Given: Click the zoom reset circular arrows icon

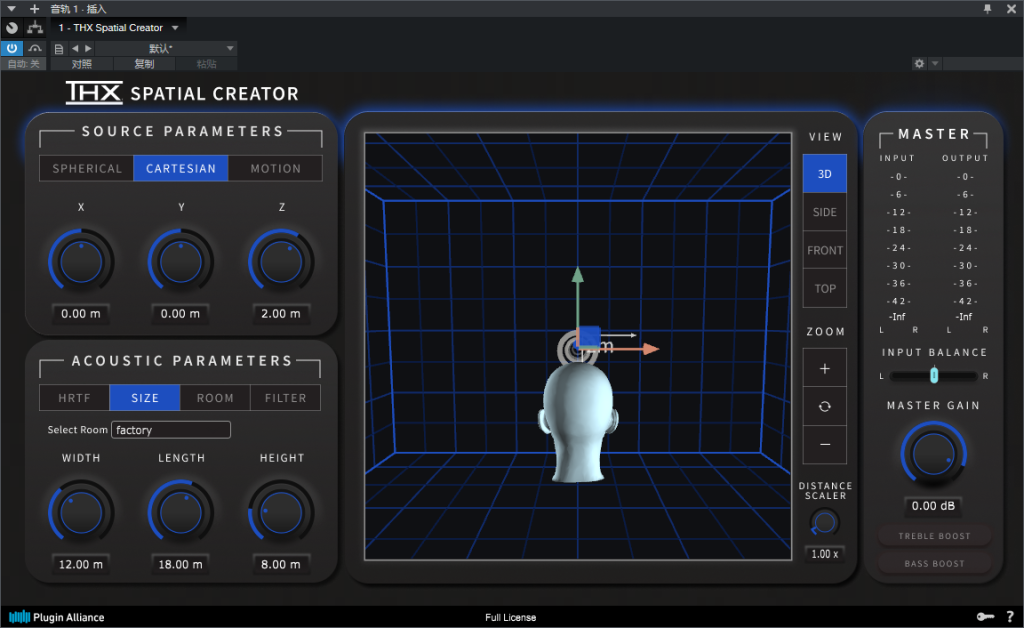Looking at the screenshot, I should click(825, 406).
